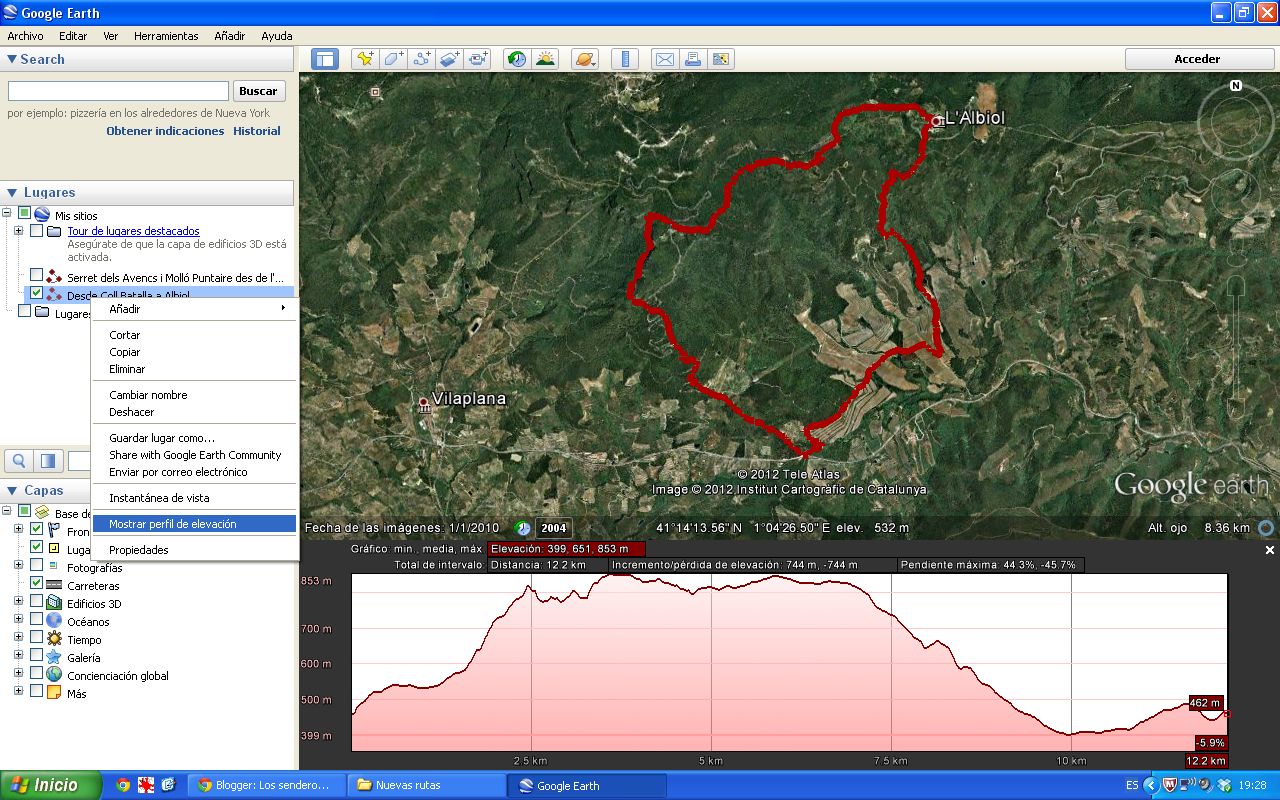The height and width of the screenshot is (800, 1280).
Task: Click the view in Google Maps icon
Action: pyautogui.click(x=721, y=59)
